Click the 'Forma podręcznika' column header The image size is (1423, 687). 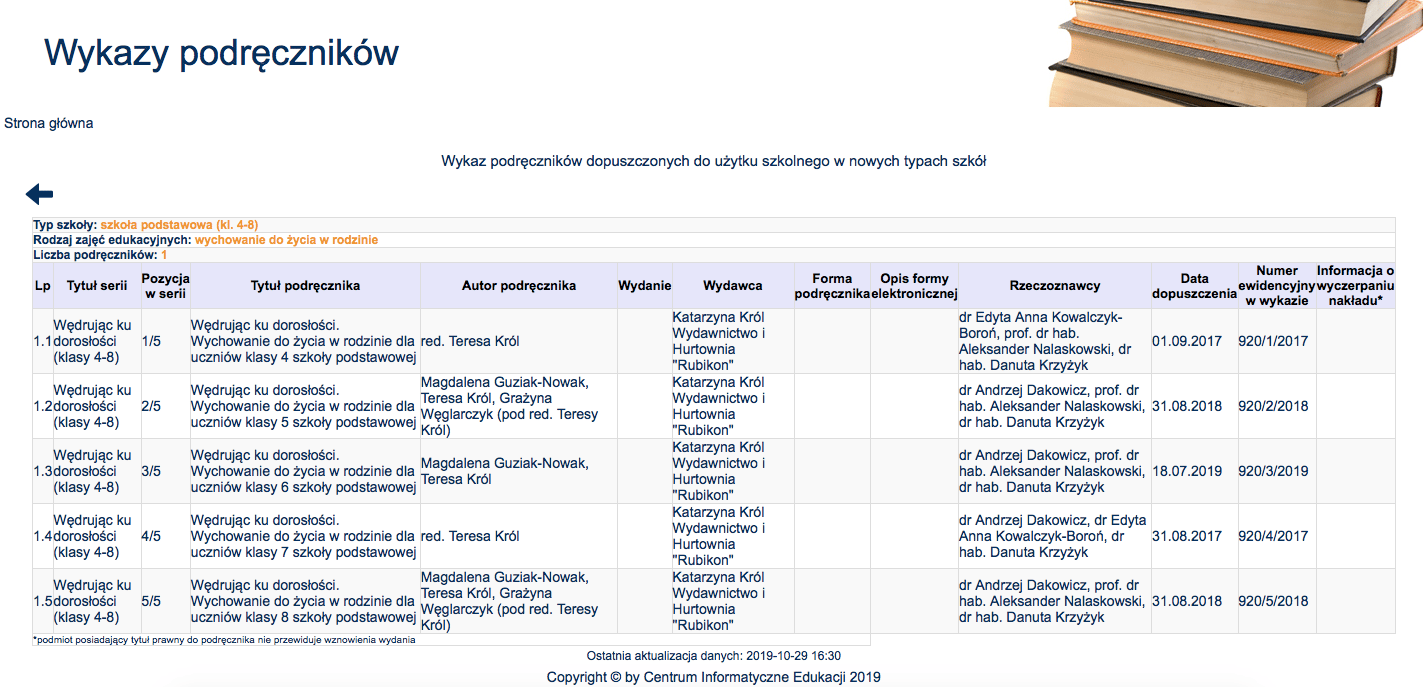click(832, 285)
